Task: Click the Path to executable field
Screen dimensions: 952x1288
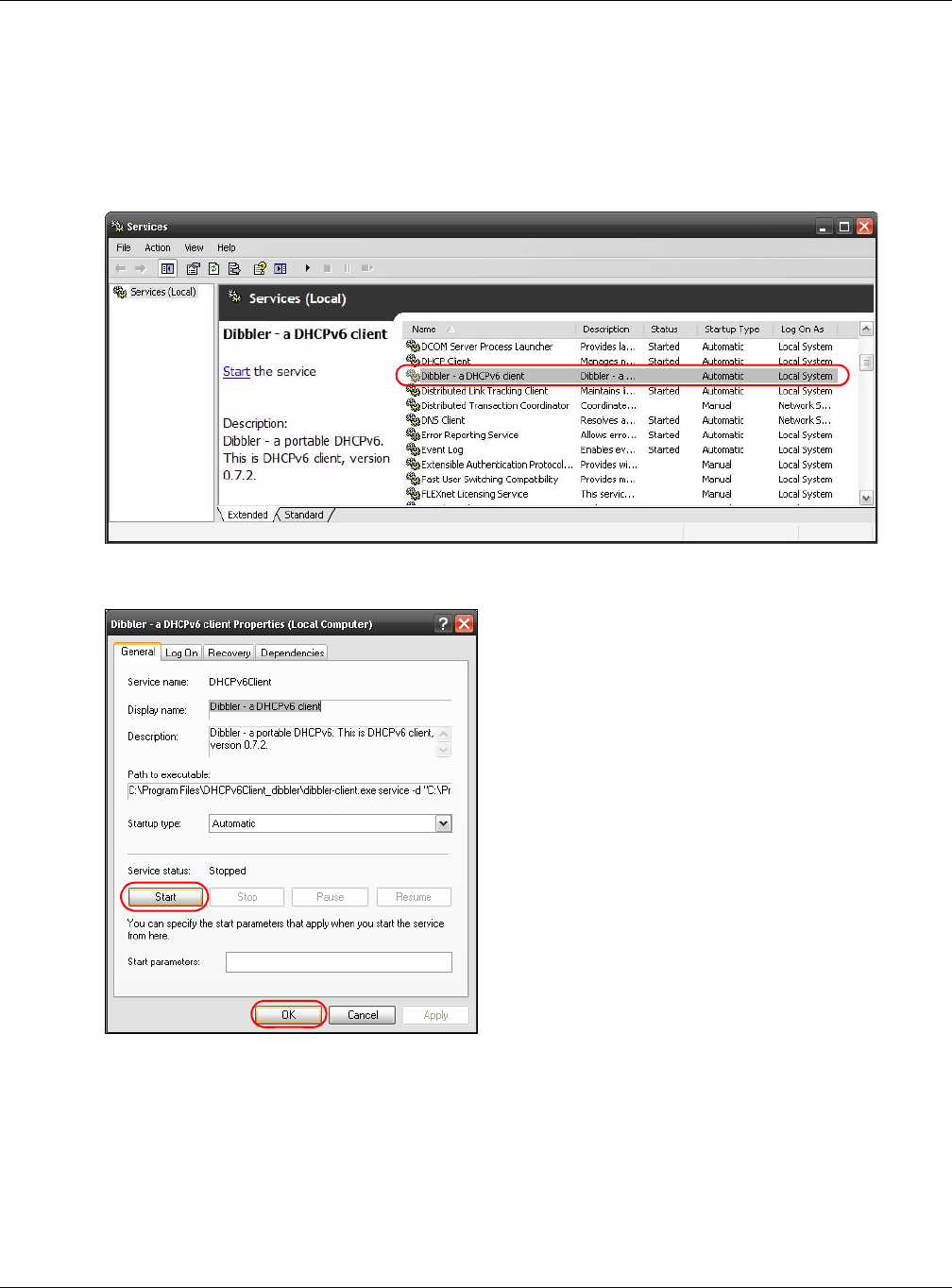Action: click(289, 790)
